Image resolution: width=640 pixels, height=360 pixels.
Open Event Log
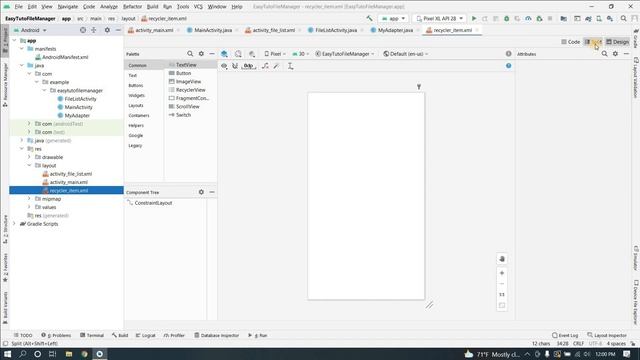coord(565,335)
